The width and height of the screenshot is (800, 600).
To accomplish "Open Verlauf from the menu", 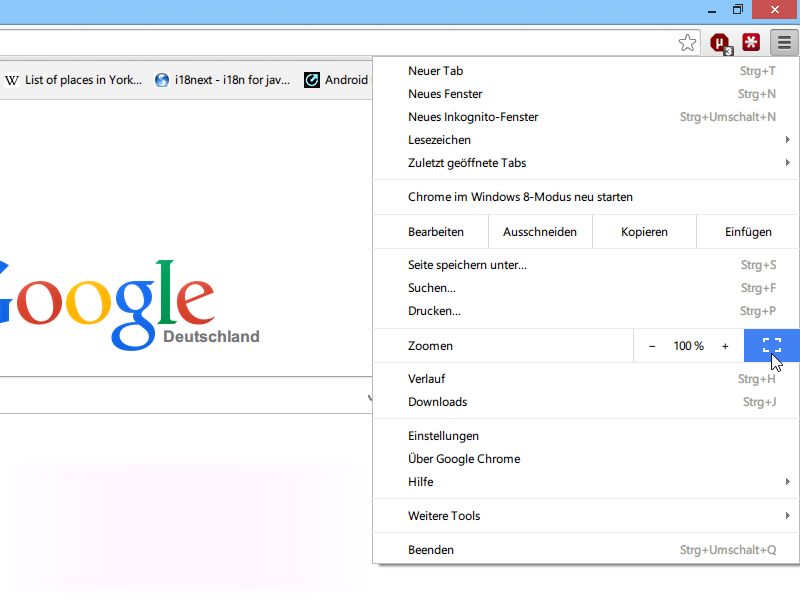I will pyautogui.click(x=586, y=379).
